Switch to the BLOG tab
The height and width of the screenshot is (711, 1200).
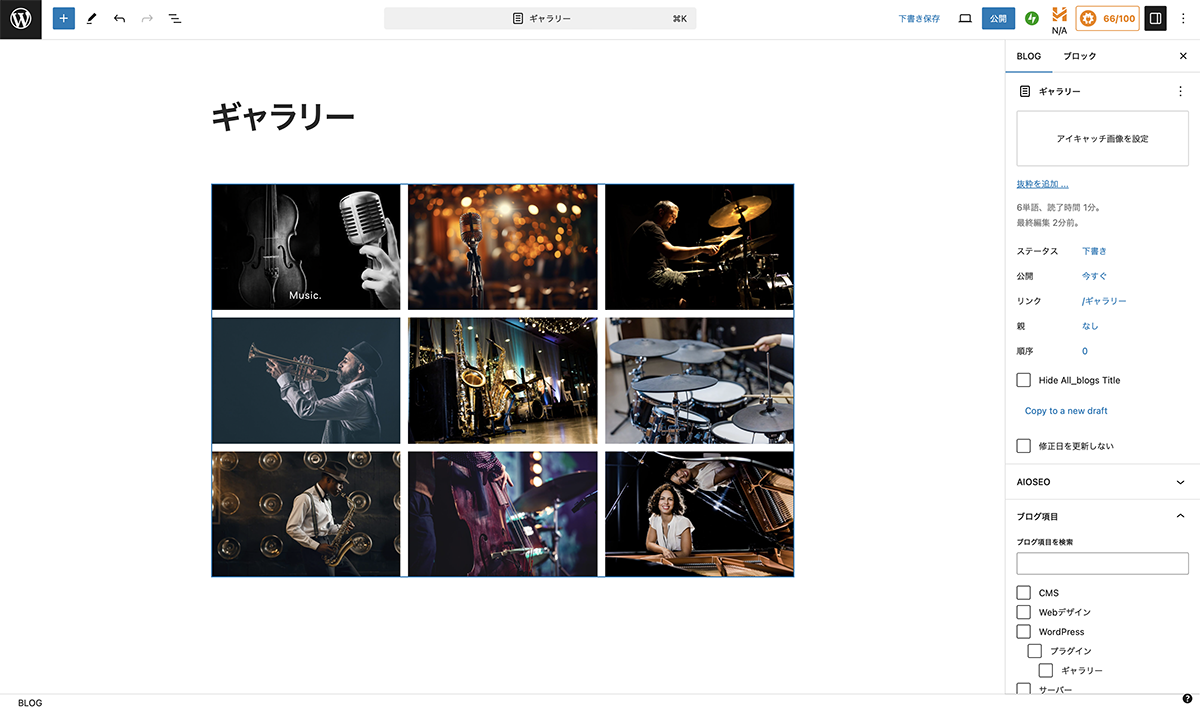click(x=1028, y=56)
